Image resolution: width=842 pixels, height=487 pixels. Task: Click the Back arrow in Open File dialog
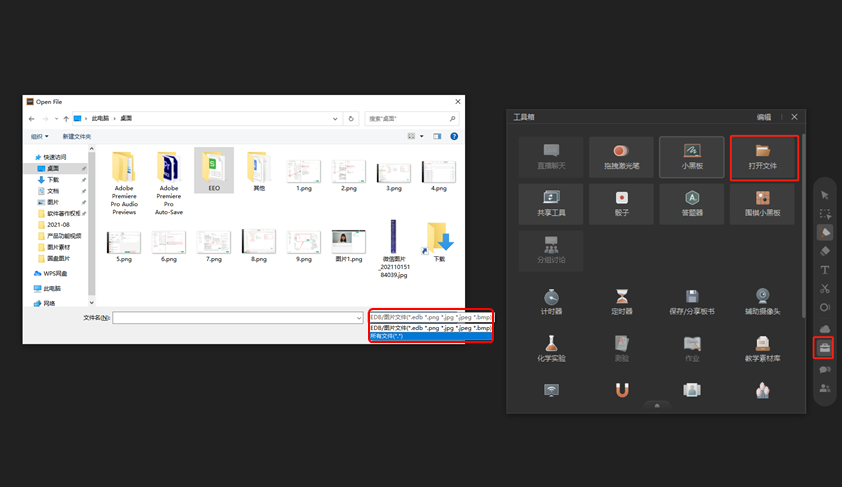click(32, 119)
